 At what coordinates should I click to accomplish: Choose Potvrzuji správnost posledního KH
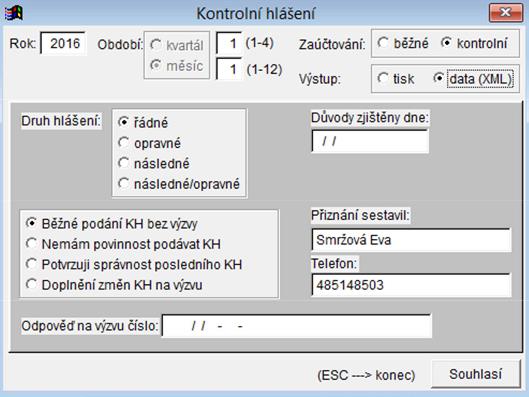[134, 264]
